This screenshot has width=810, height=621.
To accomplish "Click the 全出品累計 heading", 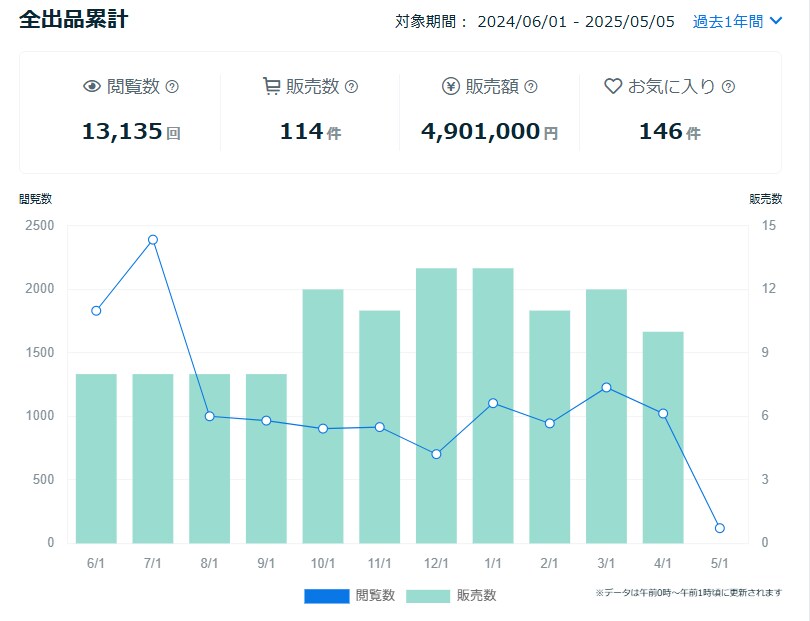I will (x=73, y=20).
